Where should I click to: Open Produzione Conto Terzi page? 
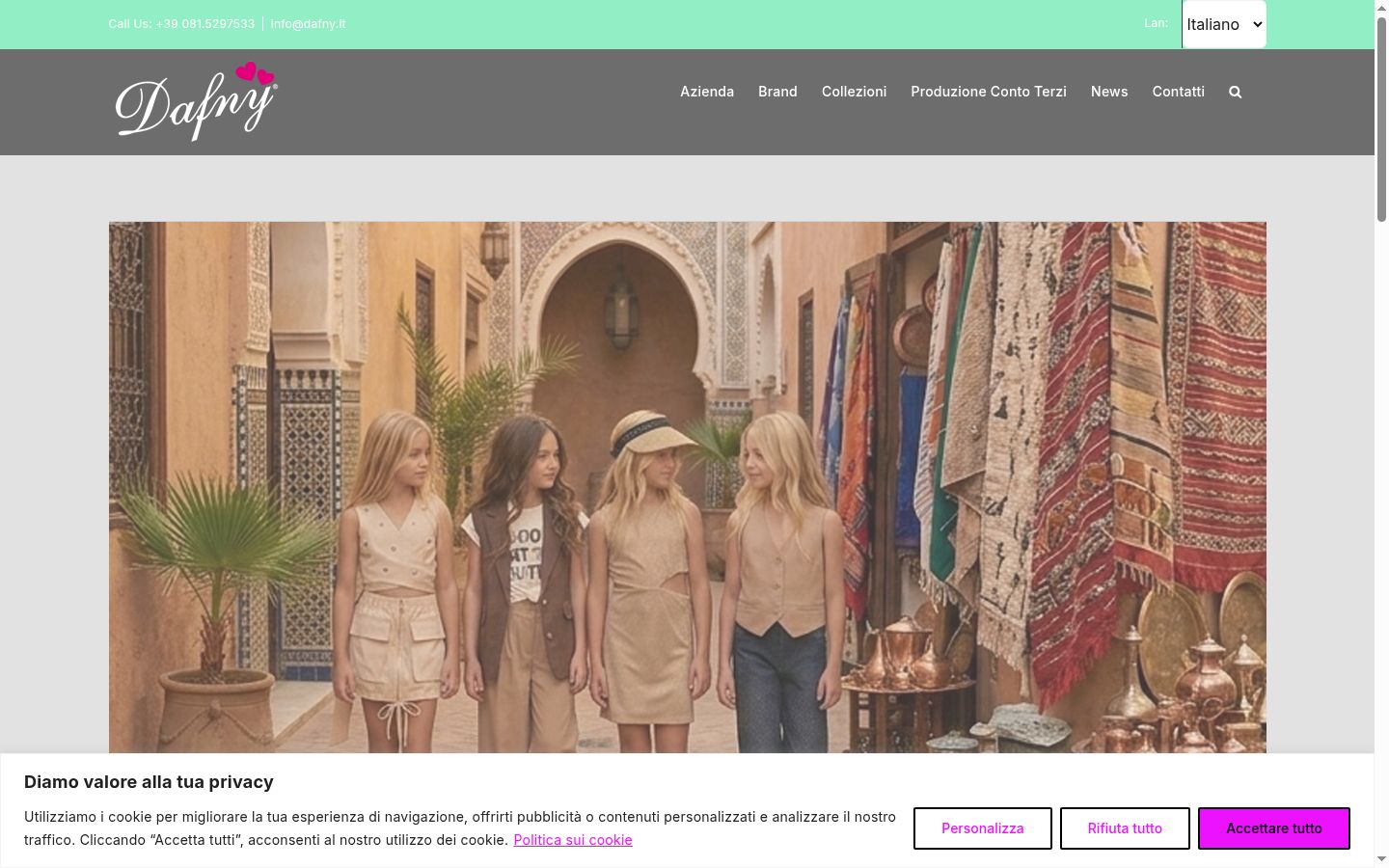point(989,92)
